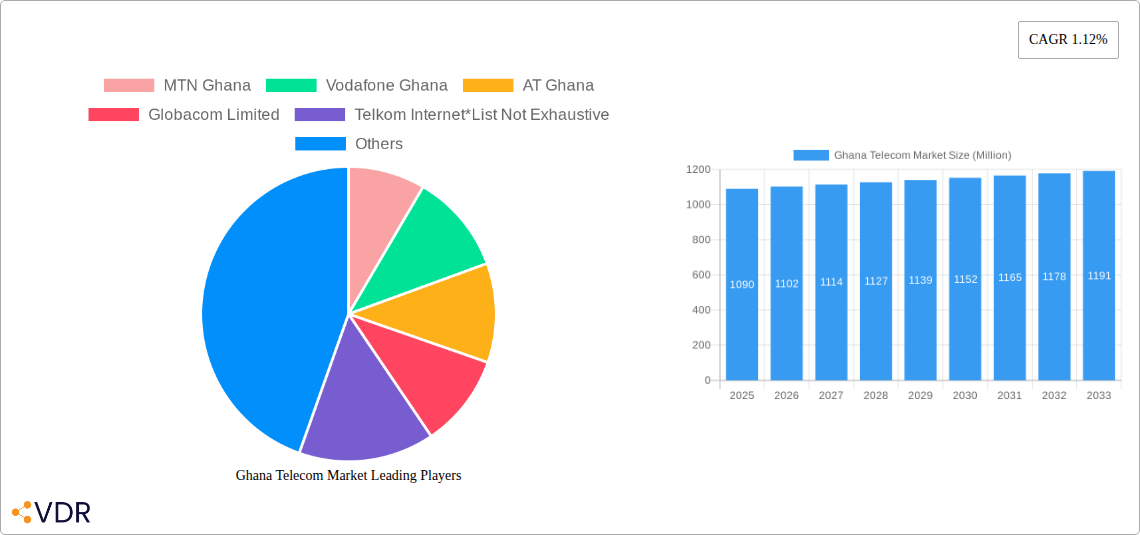Click the Ghana Telecom Market Size legend swatch
This screenshot has height=535, width=1140.
coord(811,155)
